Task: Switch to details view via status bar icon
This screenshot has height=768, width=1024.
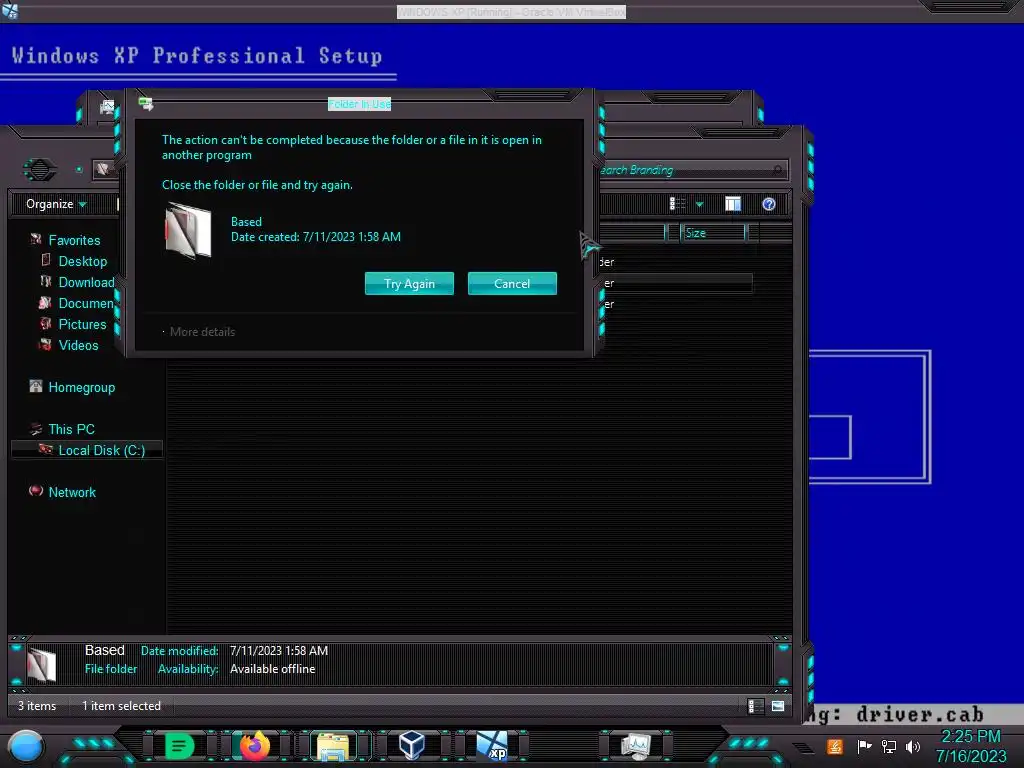Action: tap(755, 706)
